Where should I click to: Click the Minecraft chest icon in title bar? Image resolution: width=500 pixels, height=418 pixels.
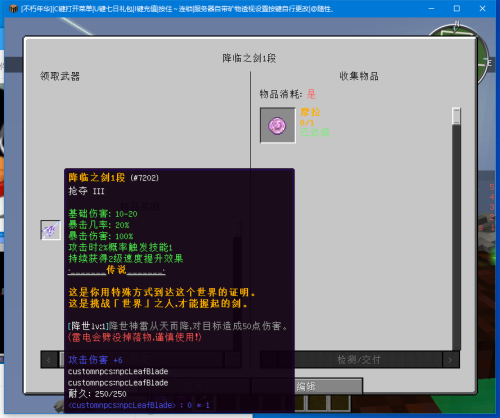coord(13,8)
